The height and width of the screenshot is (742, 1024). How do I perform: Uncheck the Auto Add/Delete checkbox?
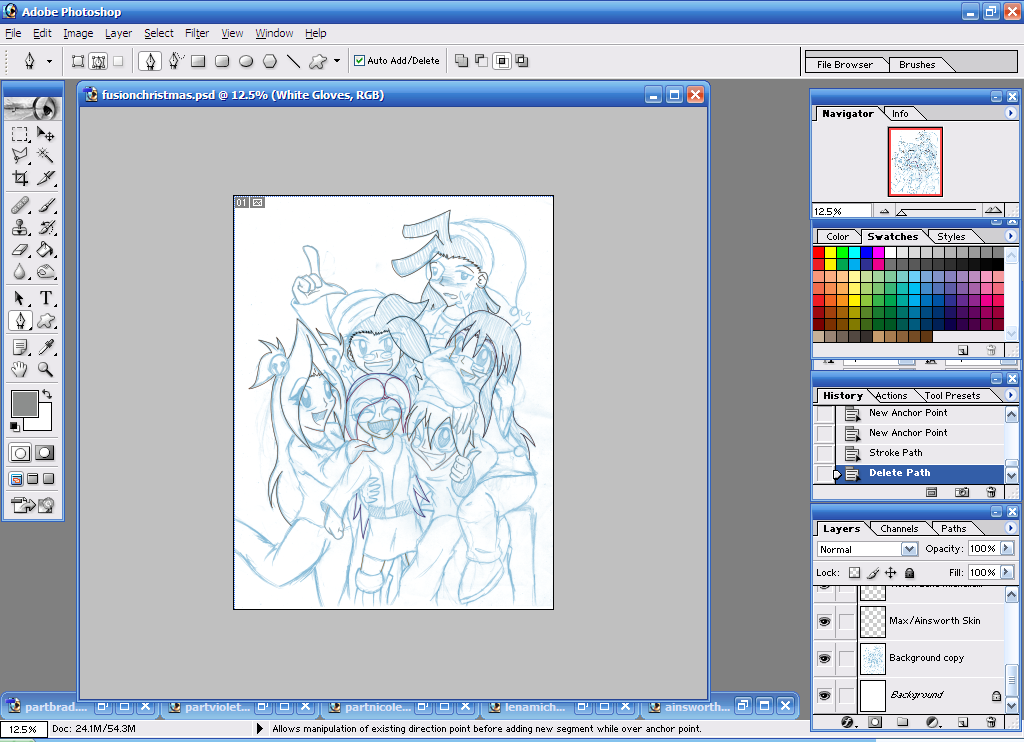point(360,61)
